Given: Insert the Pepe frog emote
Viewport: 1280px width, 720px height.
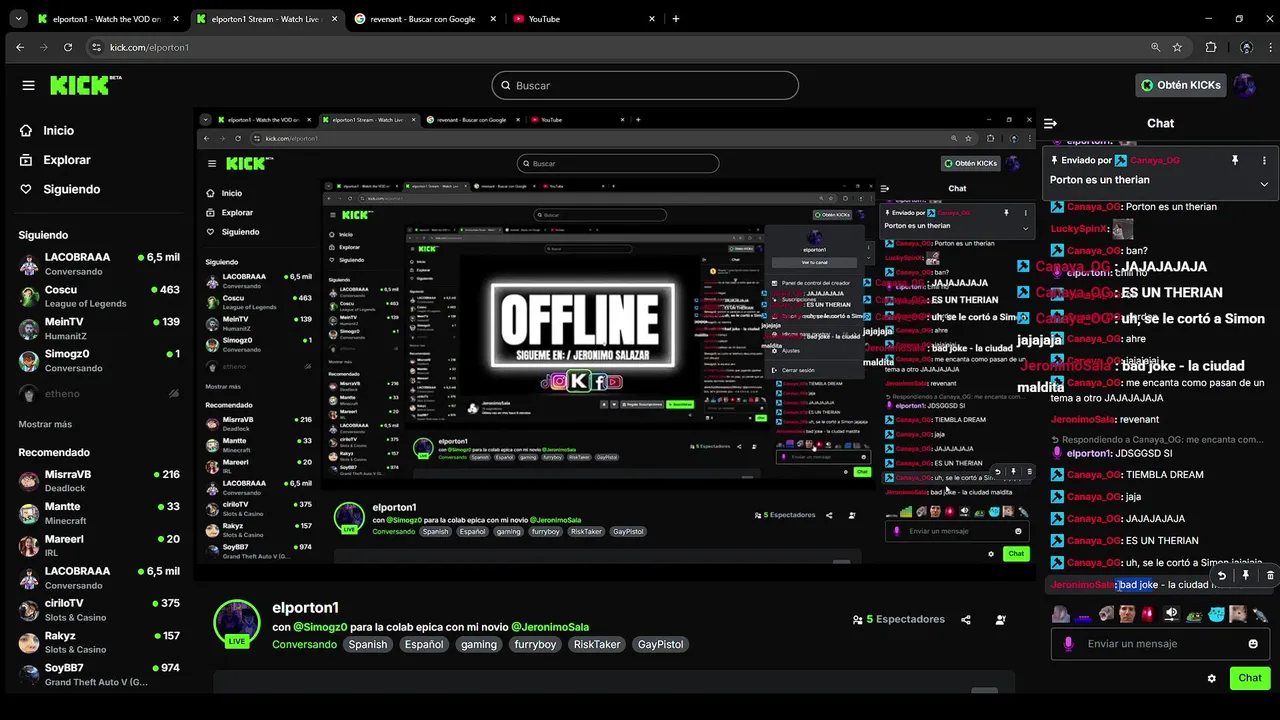Looking at the screenshot, I should (1193, 614).
